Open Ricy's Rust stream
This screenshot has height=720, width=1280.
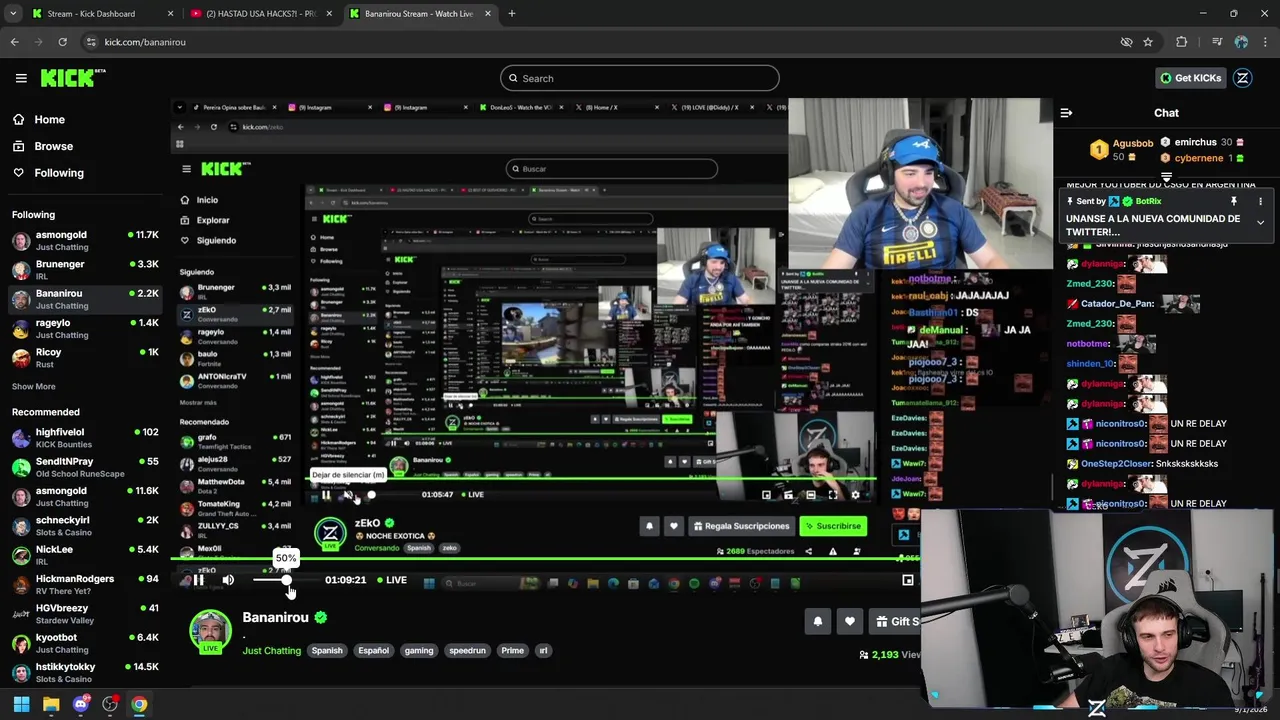click(84, 358)
